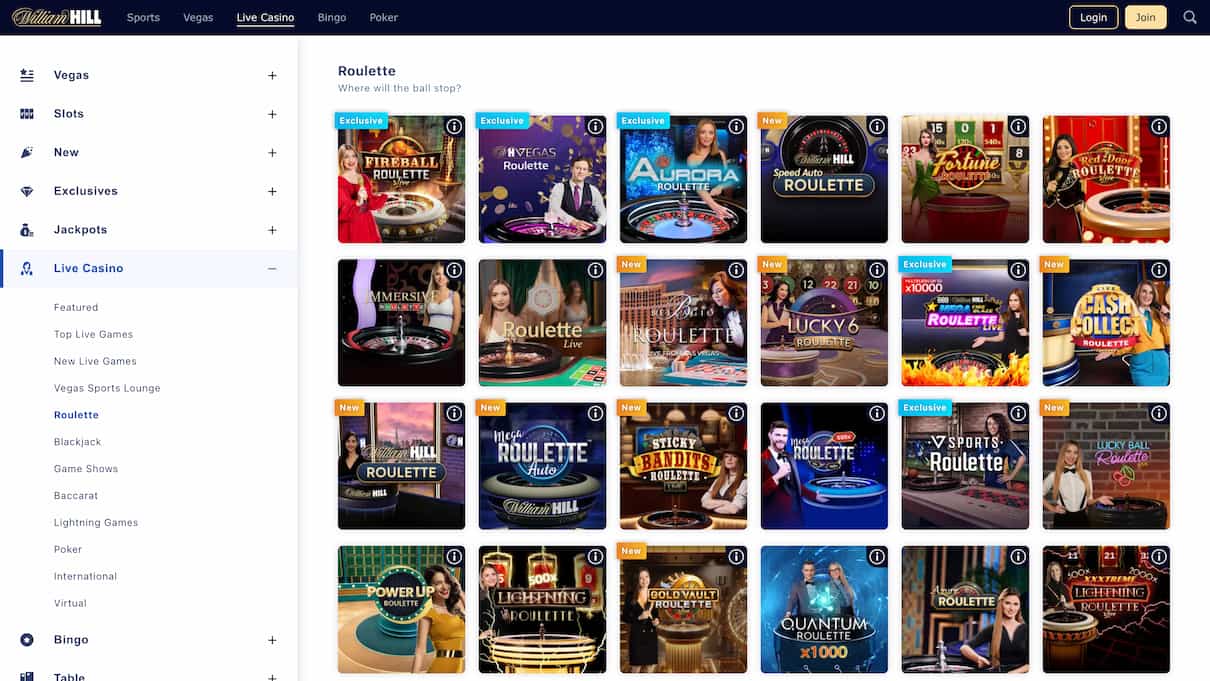Show info for Sticky Bandits Roulette

736,413
